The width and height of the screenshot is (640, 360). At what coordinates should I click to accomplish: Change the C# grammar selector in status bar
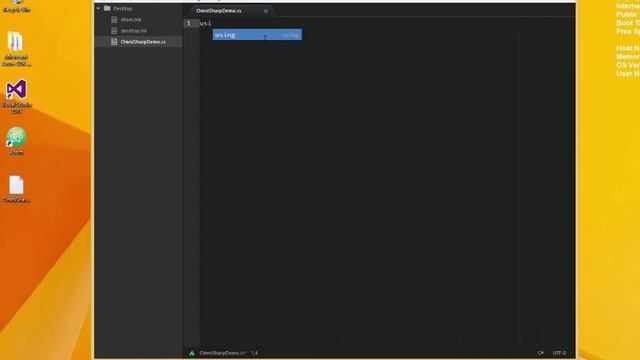(x=541, y=353)
